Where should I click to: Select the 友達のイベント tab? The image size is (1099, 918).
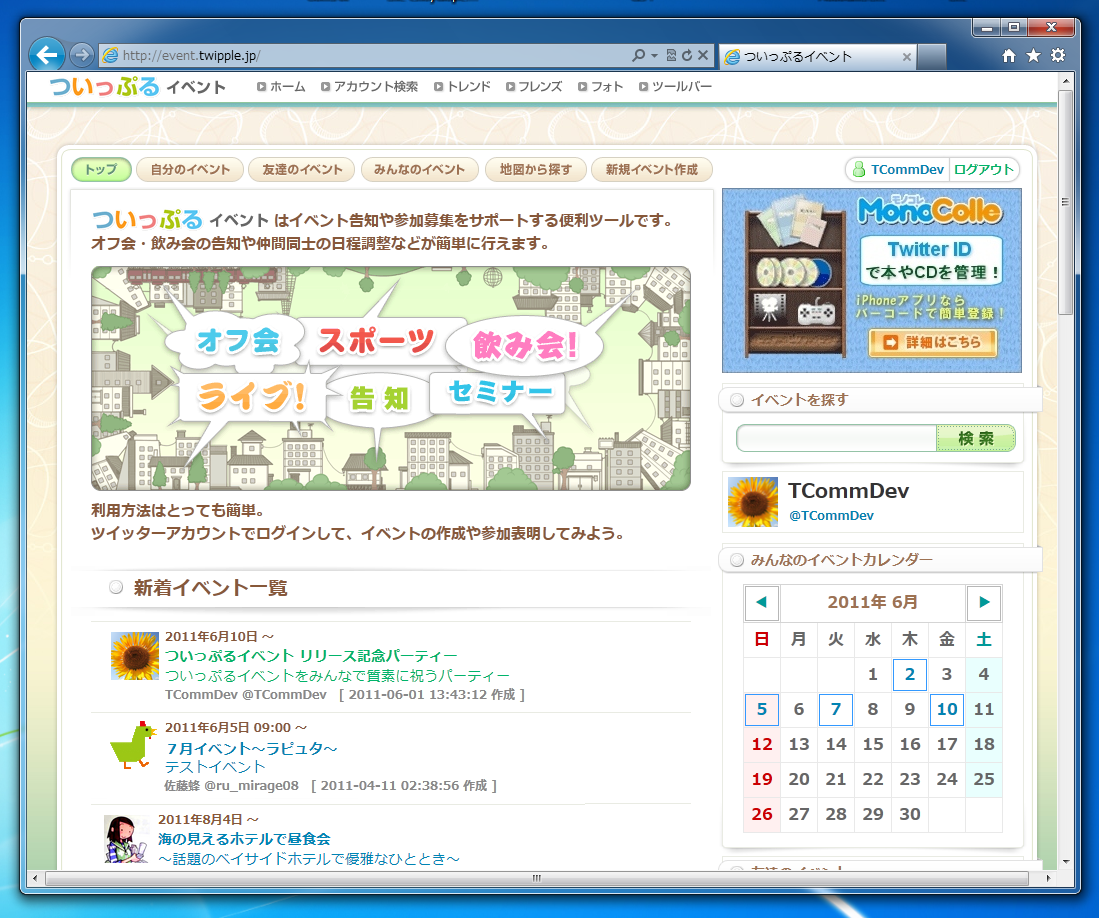(x=302, y=170)
